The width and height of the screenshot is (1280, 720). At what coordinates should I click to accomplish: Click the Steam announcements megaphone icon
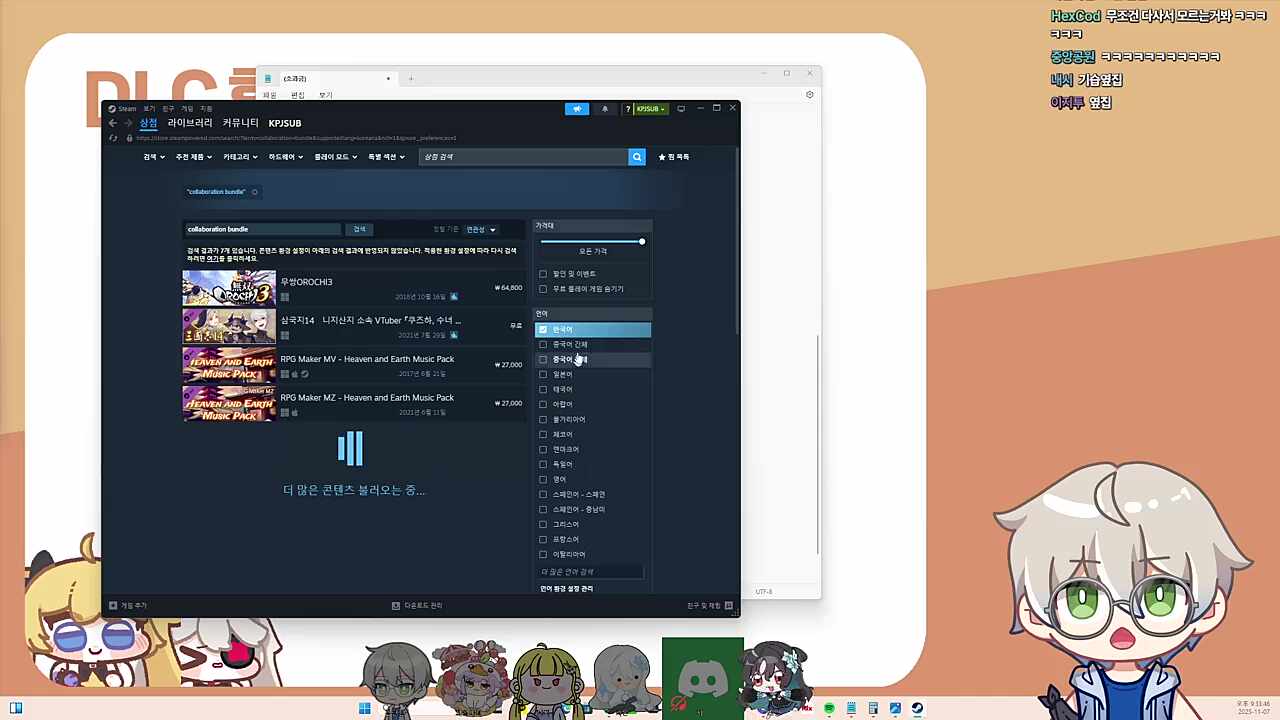pos(577,109)
